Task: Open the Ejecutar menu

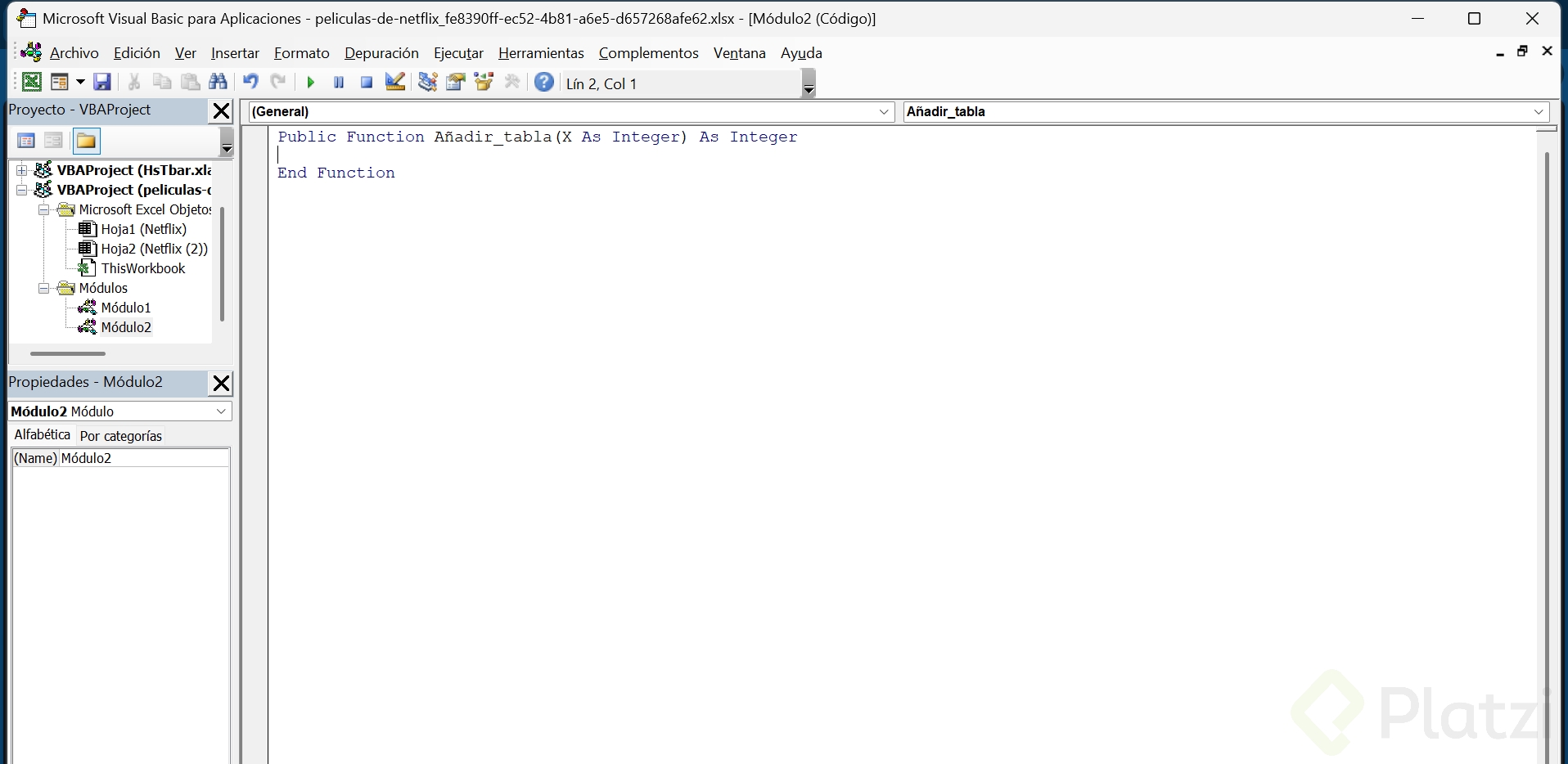Action: tap(458, 53)
